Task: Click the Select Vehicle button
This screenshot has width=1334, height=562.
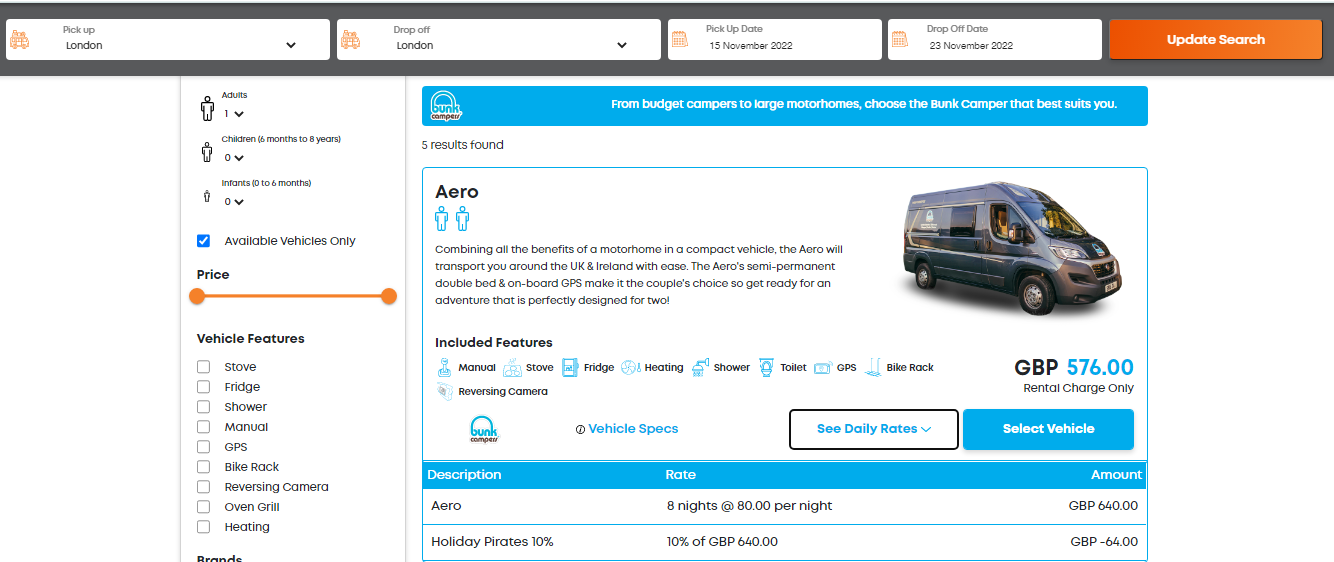Action: pyautogui.click(x=1048, y=429)
